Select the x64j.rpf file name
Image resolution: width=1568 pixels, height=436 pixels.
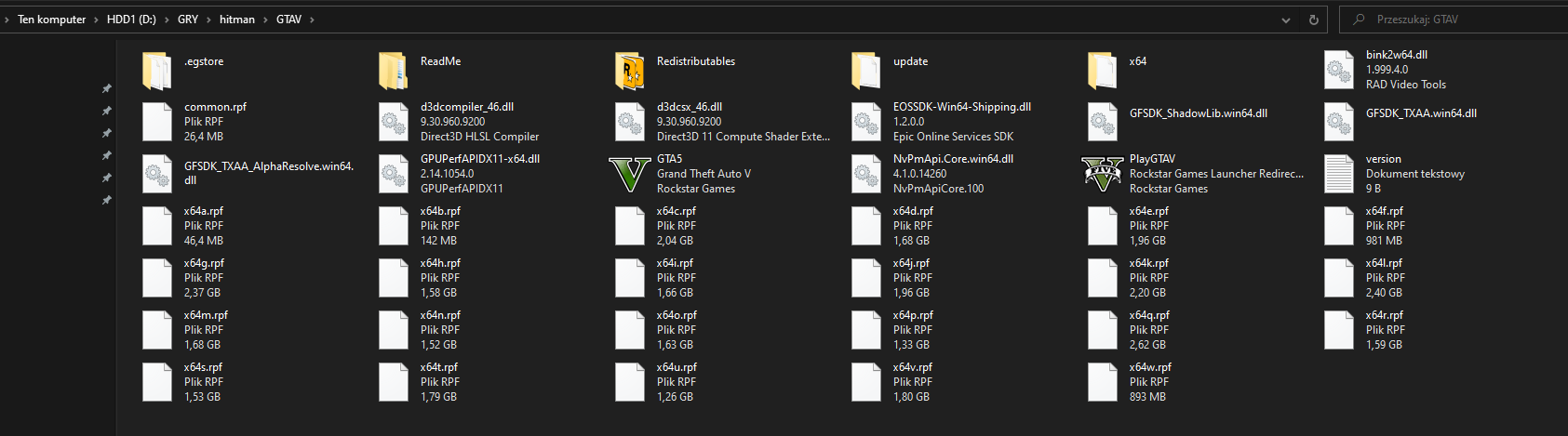tap(911, 263)
